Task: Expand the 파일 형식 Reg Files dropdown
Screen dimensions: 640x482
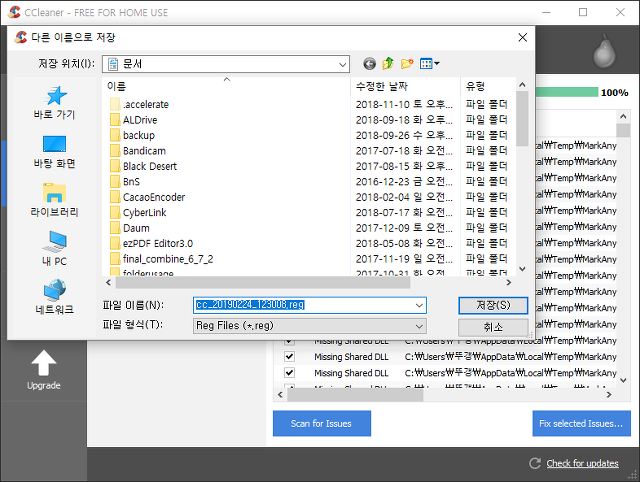Action: (419, 326)
